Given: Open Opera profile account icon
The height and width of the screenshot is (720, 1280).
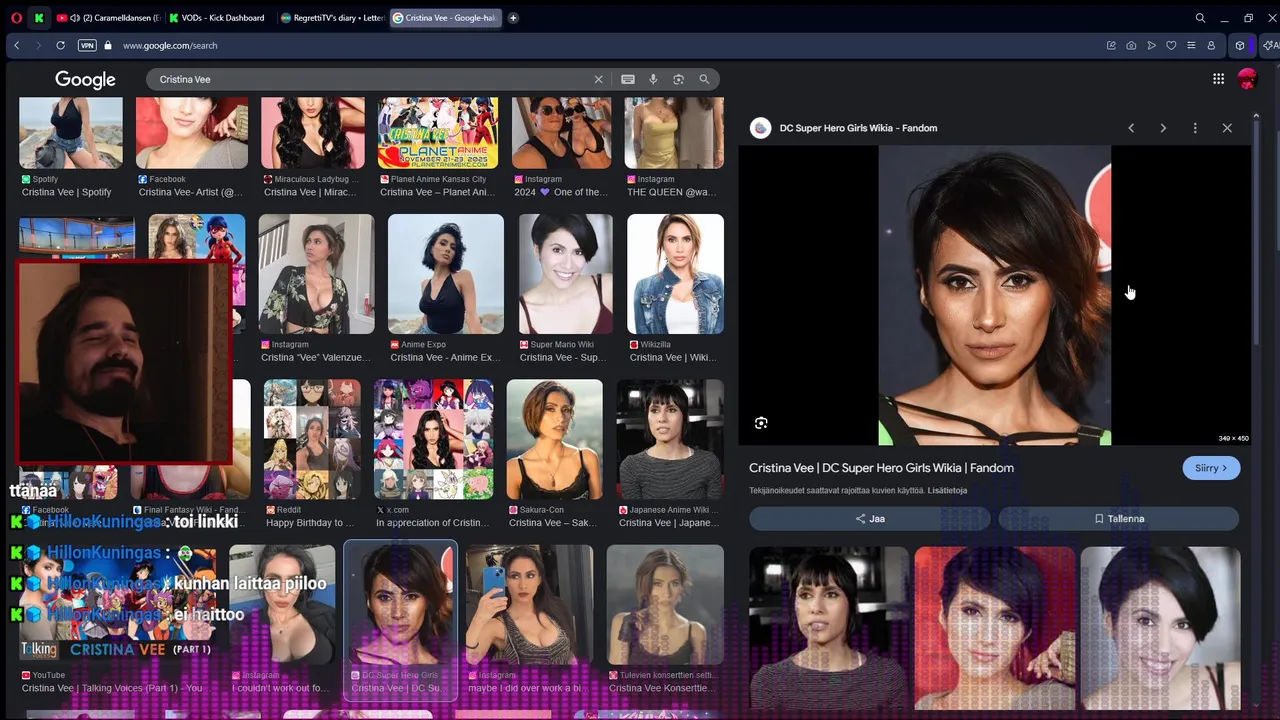Looking at the screenshot, I should (x=1211, y=45).
